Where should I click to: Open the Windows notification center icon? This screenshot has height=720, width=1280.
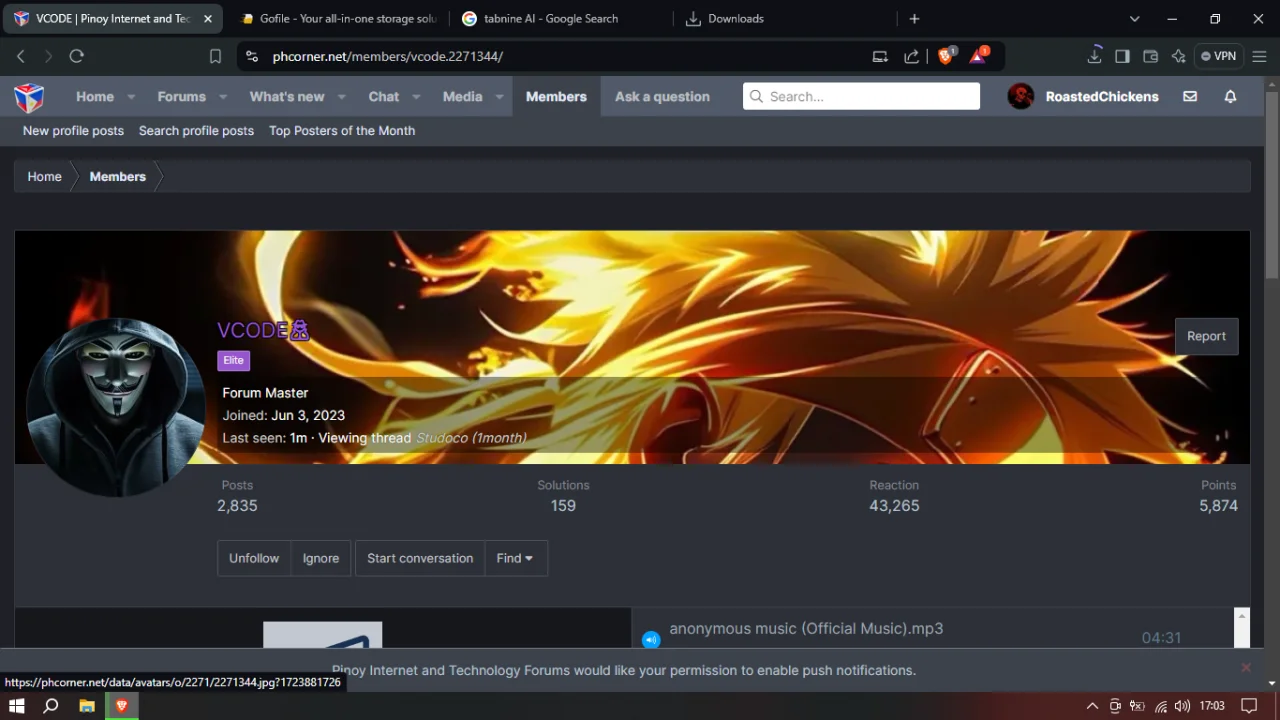pyautogui.click(x=1248, y=706)
